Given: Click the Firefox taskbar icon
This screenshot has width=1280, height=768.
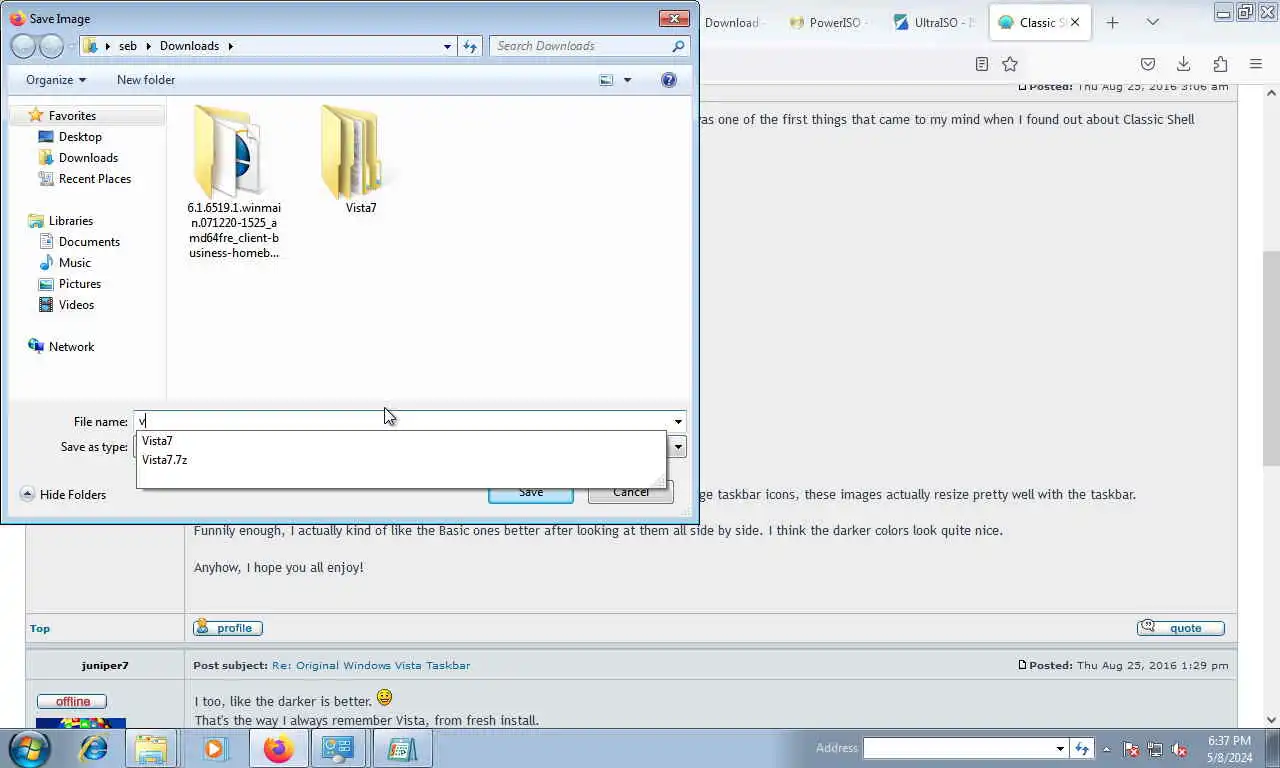Looking at the screenshot, I should pyautogui.click(x=279, y=748).
